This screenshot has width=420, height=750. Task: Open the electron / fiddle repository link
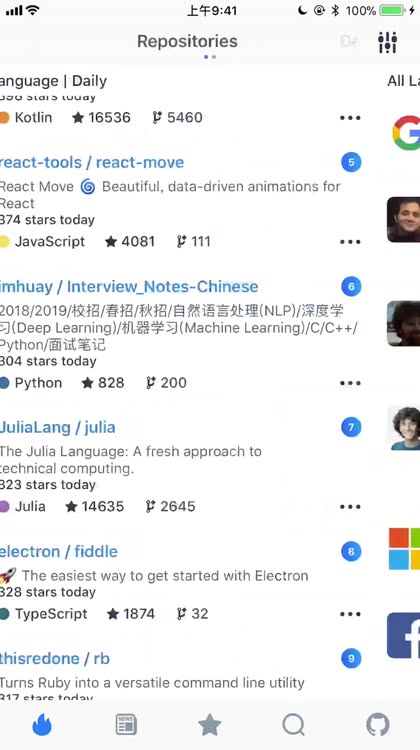coord(58,551)
